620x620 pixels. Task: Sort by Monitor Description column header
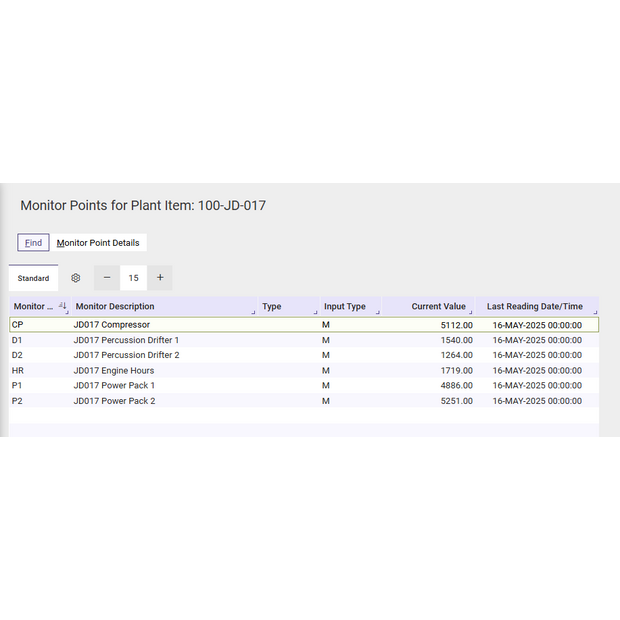coord(115,307)
